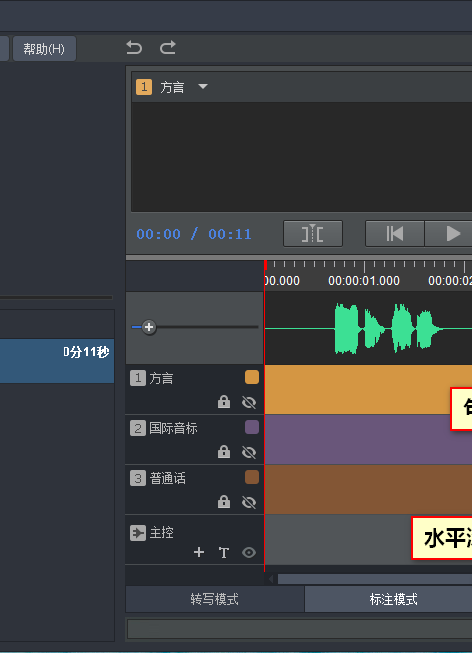Click the orange 方言 color swatch

pos(252,377)
